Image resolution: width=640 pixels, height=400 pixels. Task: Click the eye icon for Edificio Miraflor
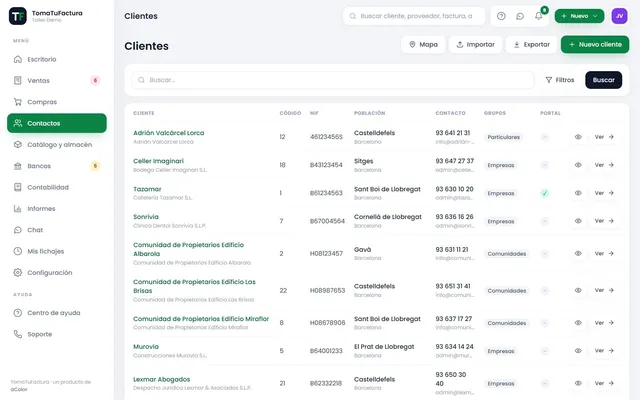(x=578, y=323)
